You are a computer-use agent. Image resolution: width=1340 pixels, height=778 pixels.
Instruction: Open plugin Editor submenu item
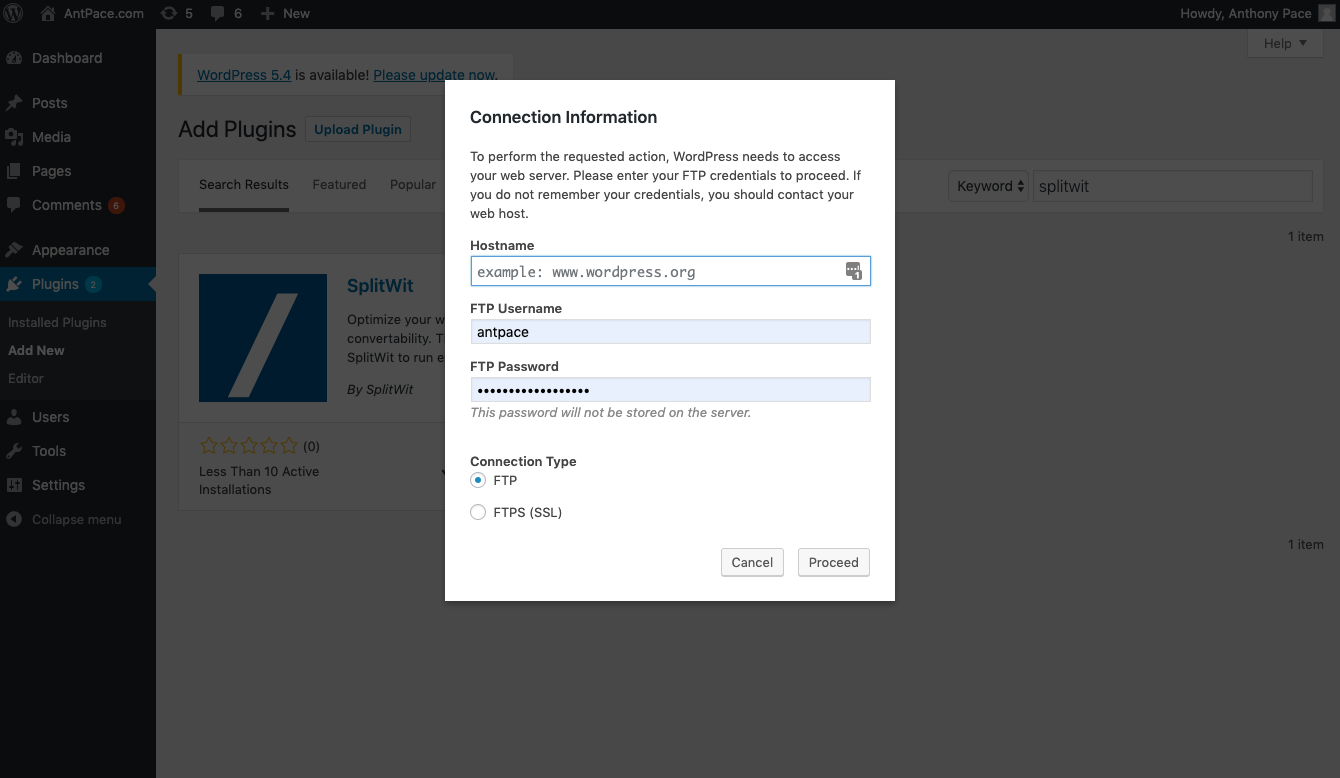(x=26, y=378)
